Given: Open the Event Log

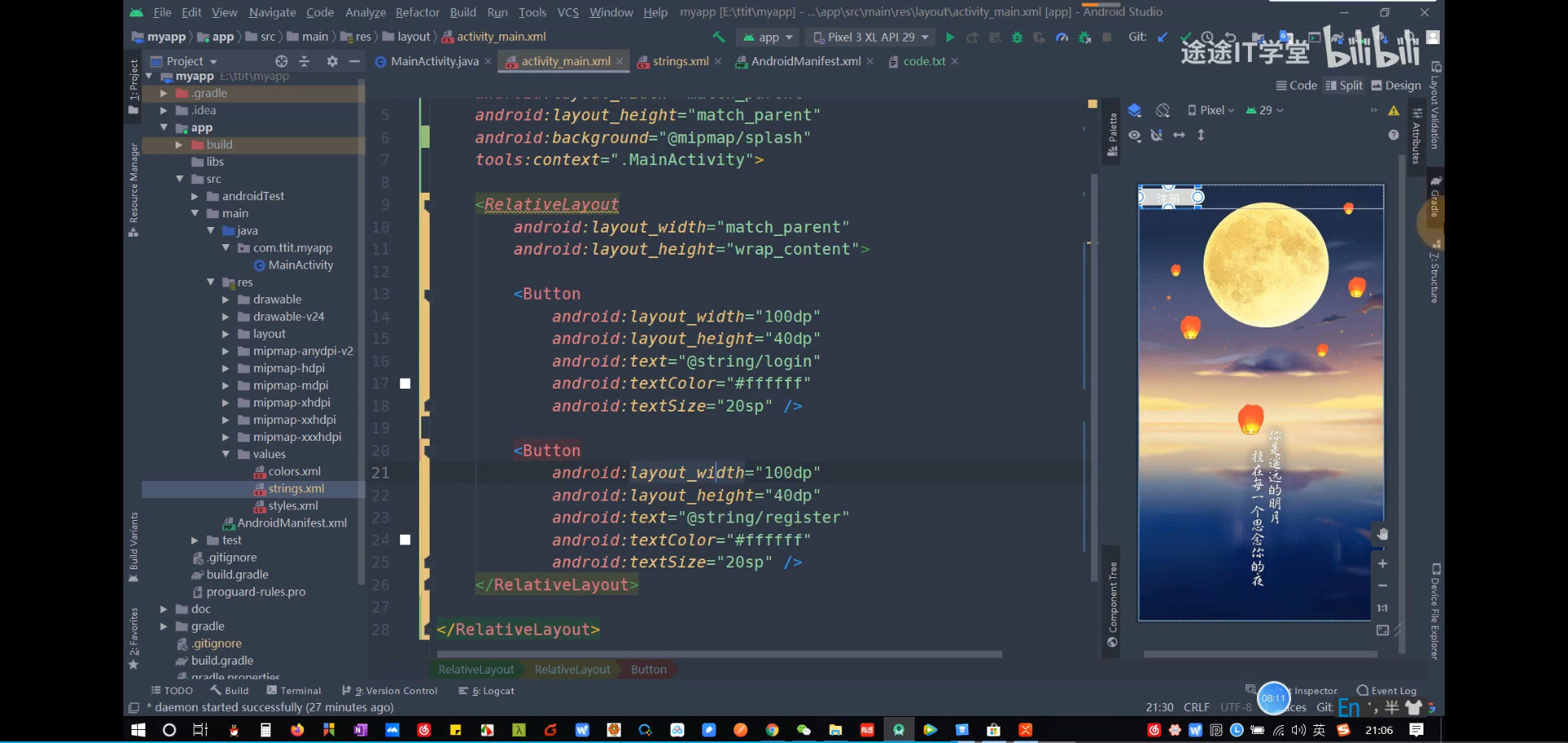Looking at the screenshot, I should coord(1387,691).
